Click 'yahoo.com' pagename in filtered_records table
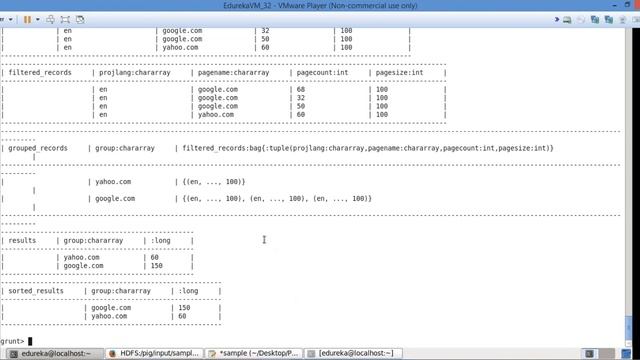Viewport: 640px width, 360px height. pos(216,115)
